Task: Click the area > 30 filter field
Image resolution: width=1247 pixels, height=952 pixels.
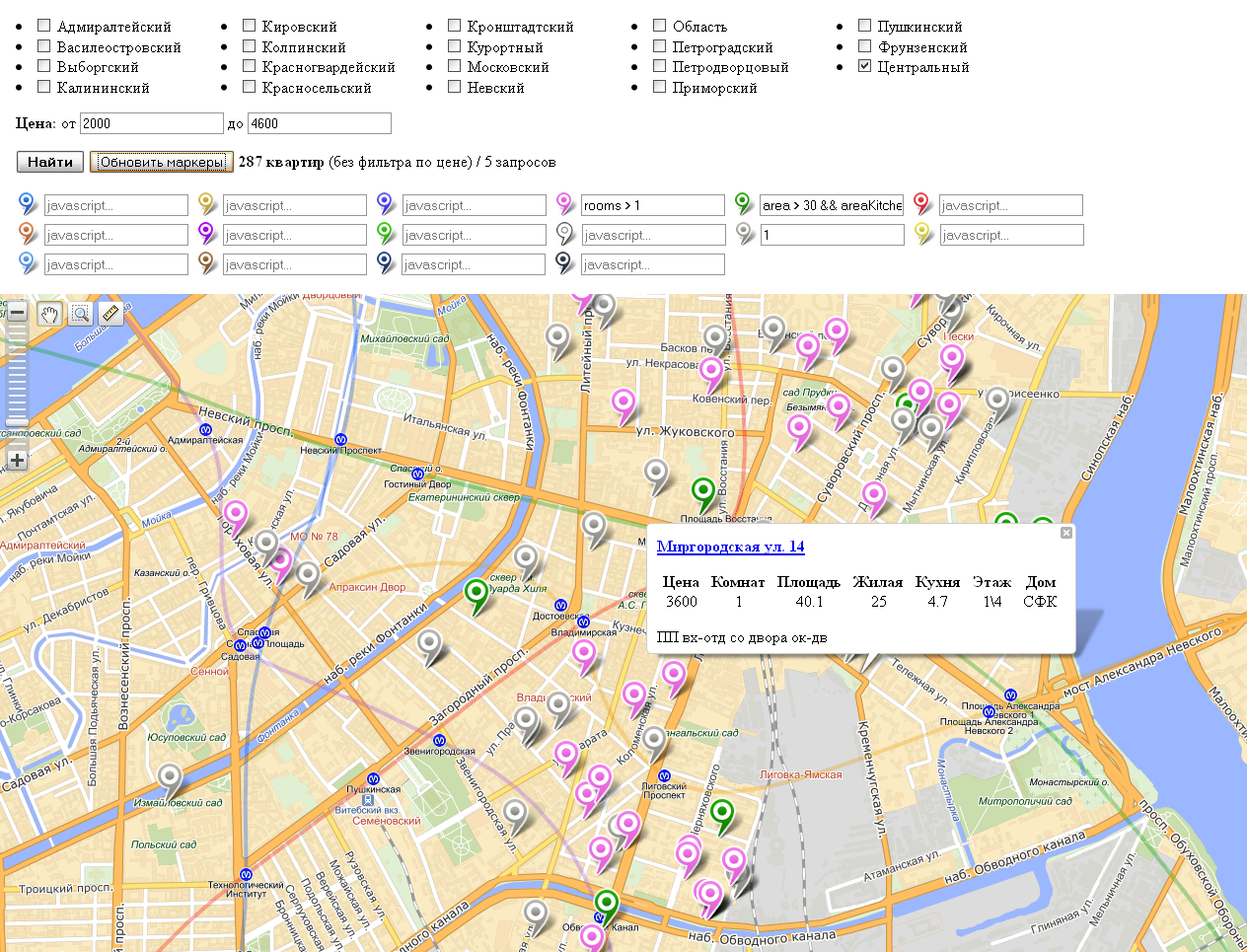Action: coord(832,205)
